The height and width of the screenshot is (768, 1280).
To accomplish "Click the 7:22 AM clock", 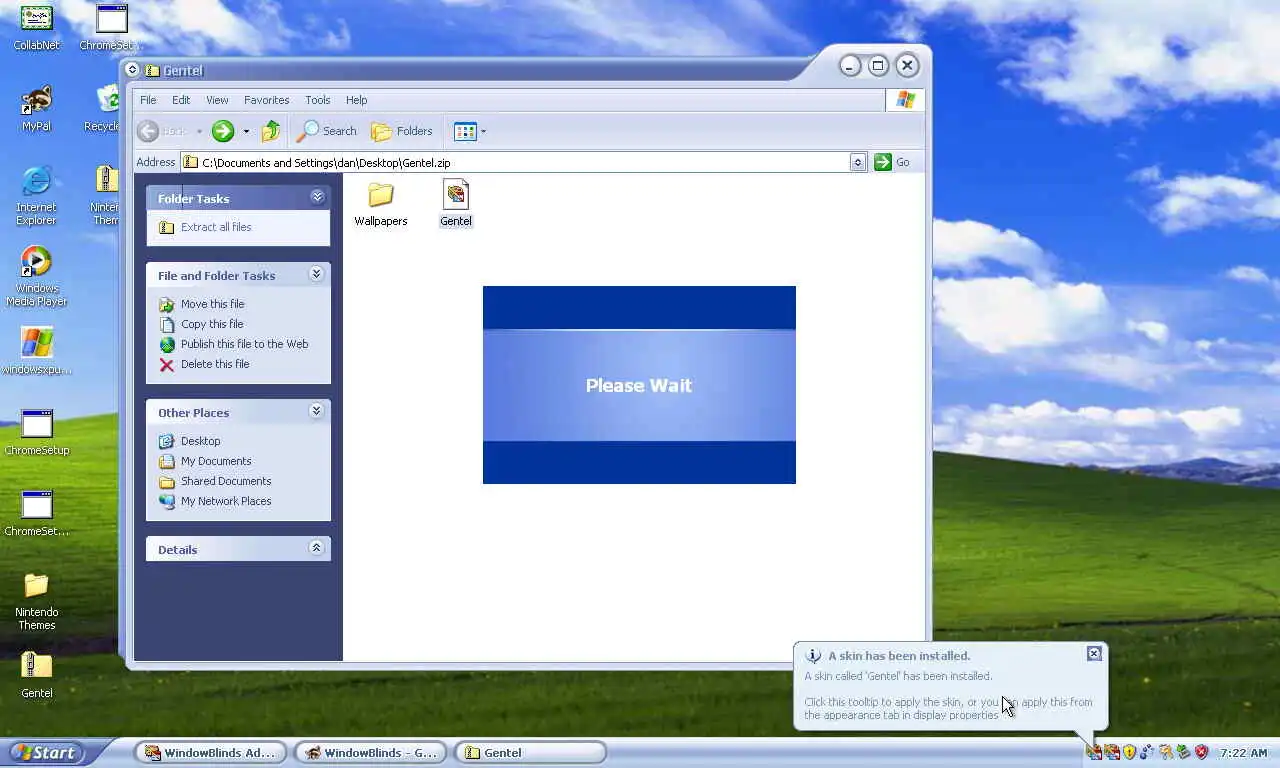I will (x=1244, y=753).
